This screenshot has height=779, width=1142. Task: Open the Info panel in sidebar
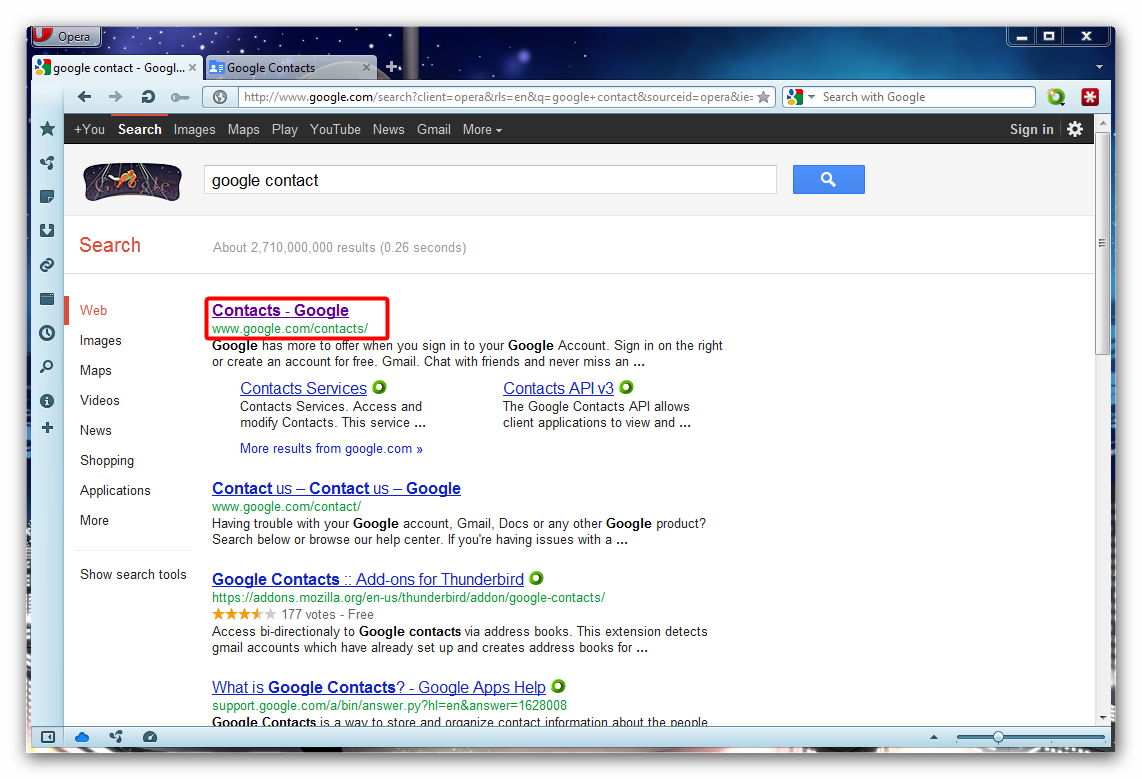(x=47, y=400)
